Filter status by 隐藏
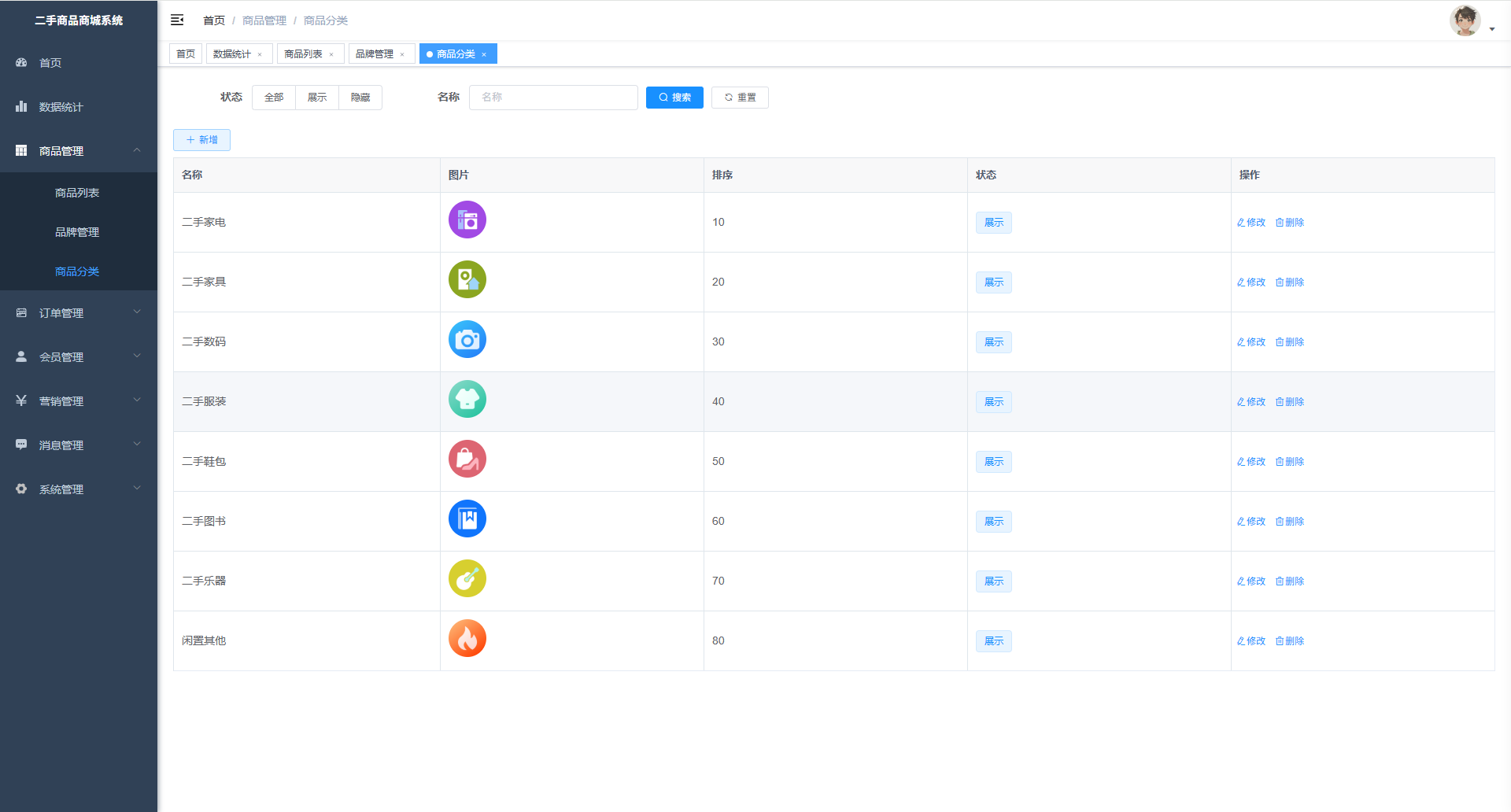The width and height of the screenshot is (1511, 812). (360, 98)
